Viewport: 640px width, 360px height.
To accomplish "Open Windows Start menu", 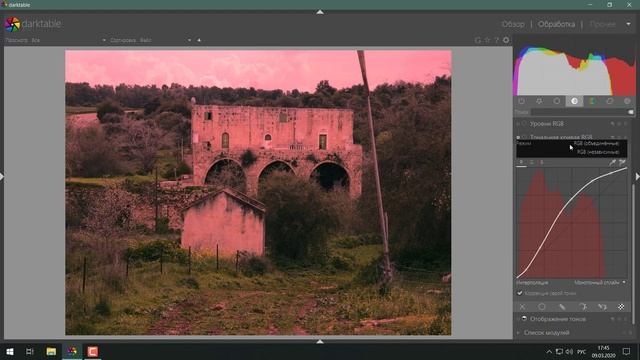I will point(9,351).
